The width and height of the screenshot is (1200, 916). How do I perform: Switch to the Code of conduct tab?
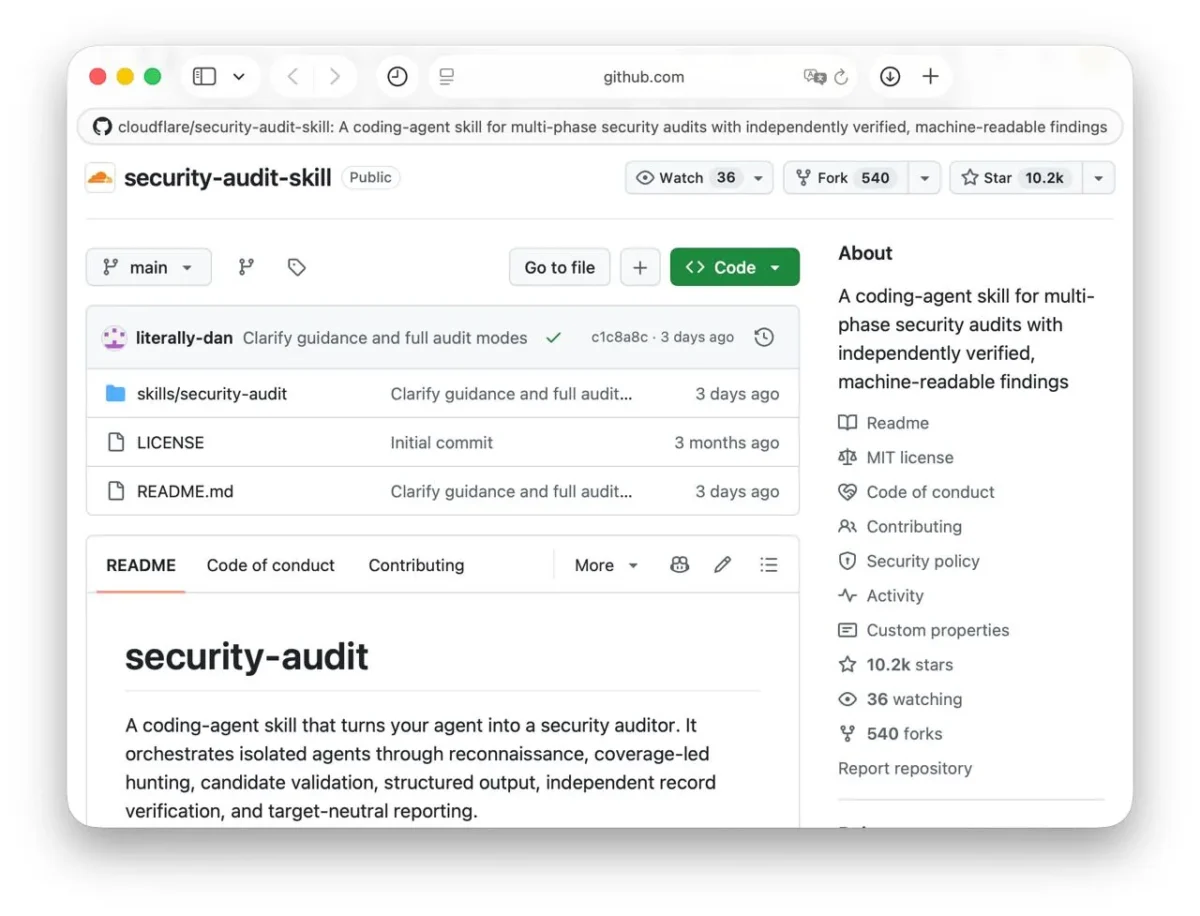coord(271,565)
